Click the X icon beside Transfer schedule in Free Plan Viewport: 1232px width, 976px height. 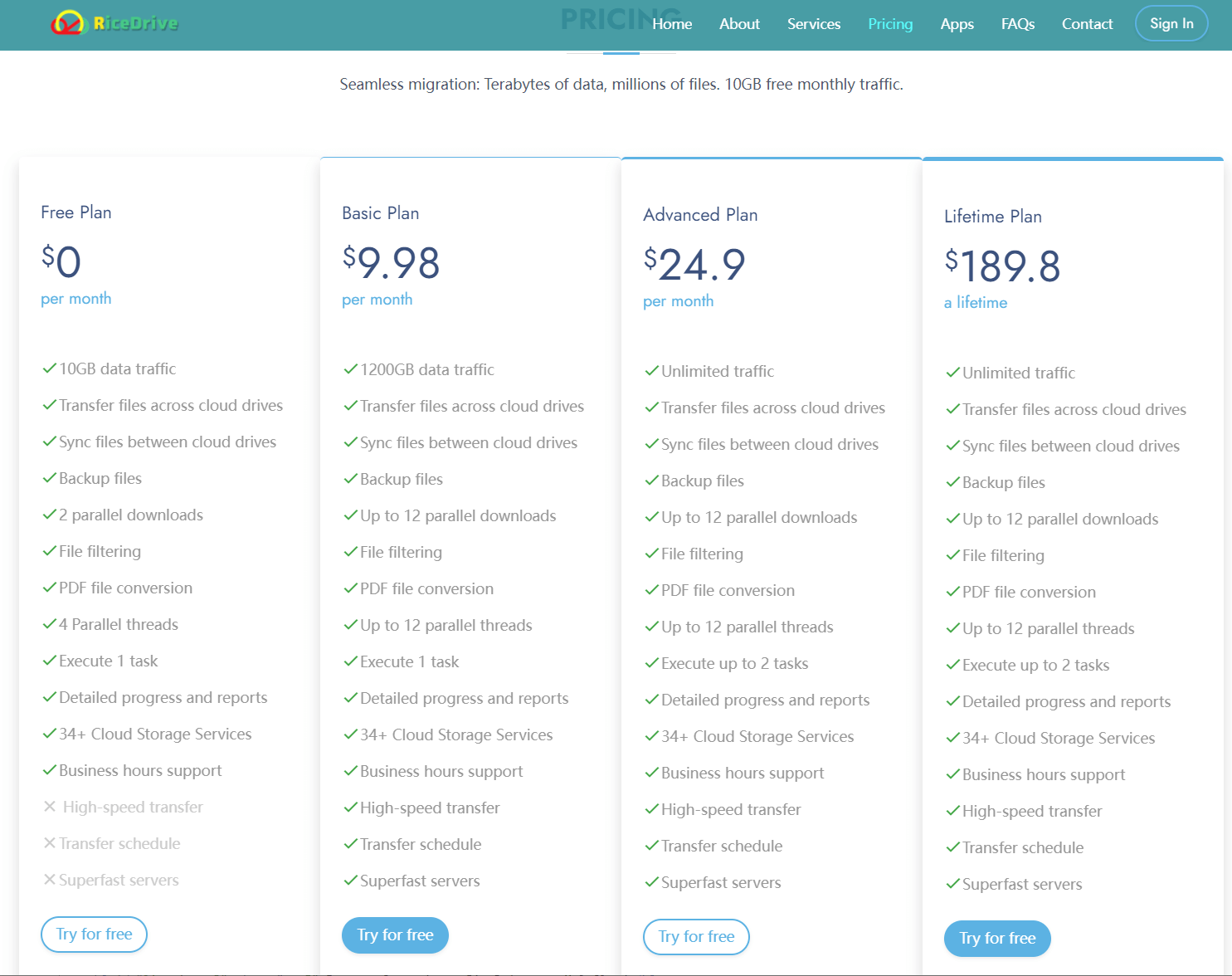pos(50,843)
